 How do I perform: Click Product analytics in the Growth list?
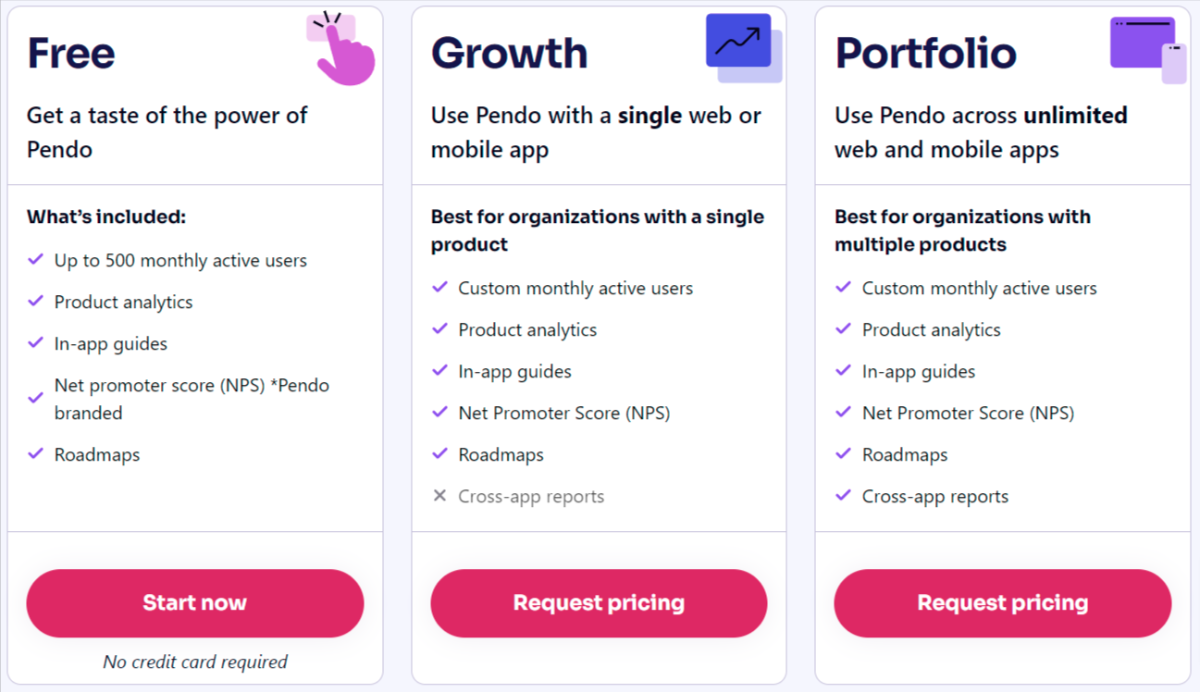[x=528, y=330]
